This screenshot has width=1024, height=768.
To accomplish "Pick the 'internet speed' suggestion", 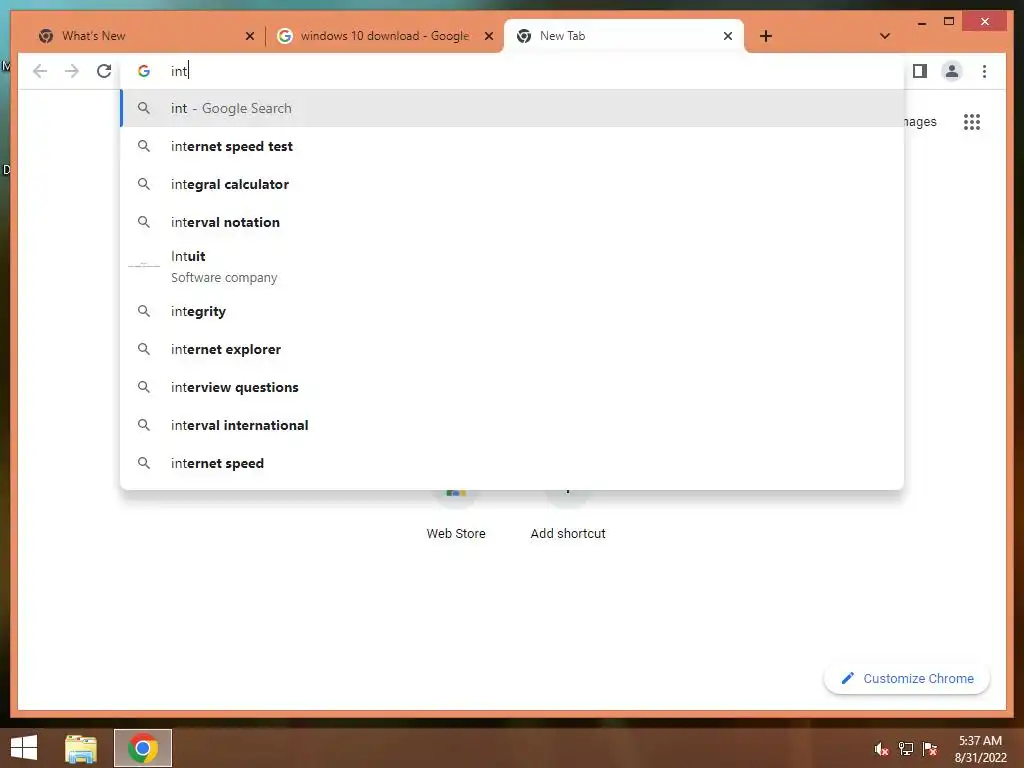I will click(x=512, y=463).
